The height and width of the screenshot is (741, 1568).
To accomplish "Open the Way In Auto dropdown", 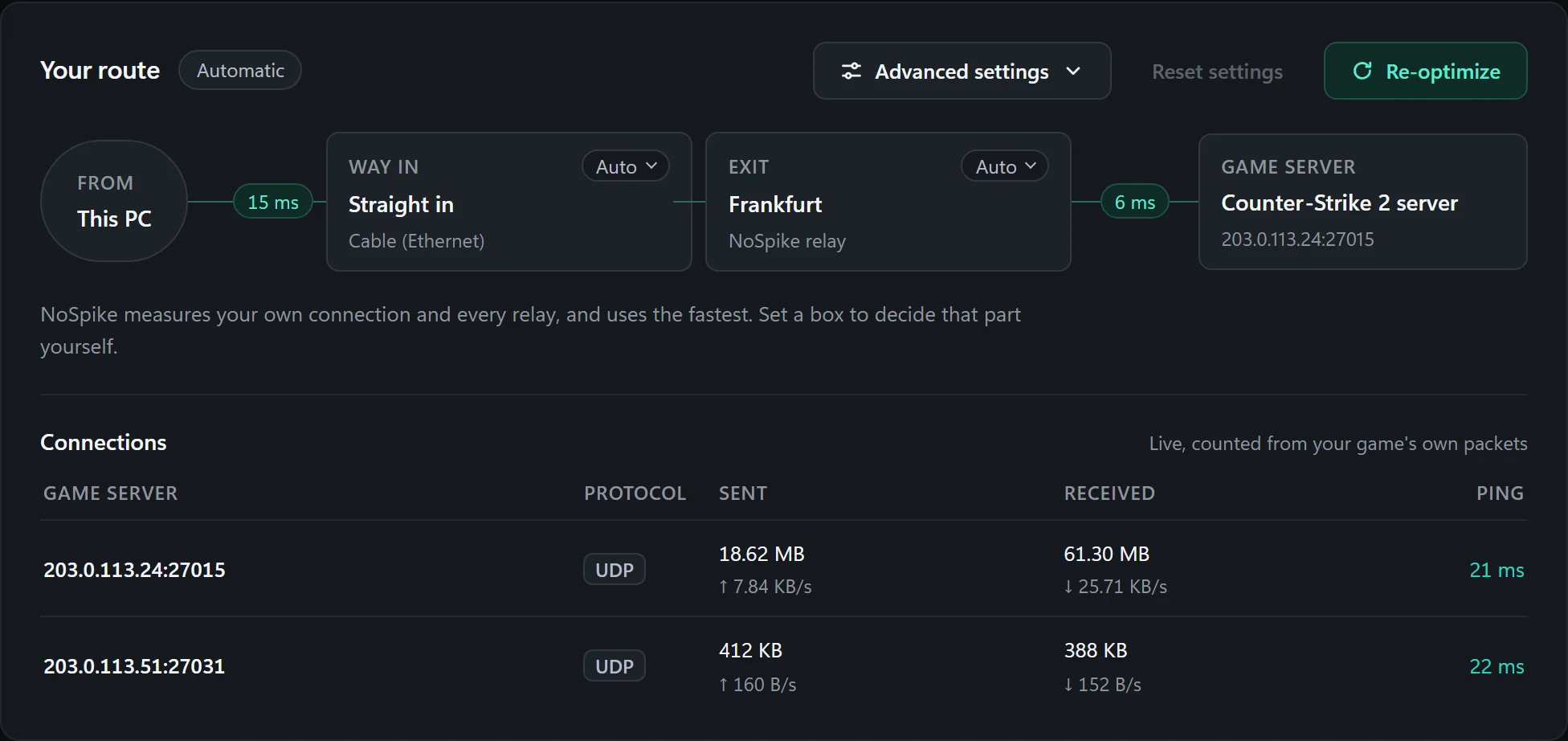I will point(626,166).
